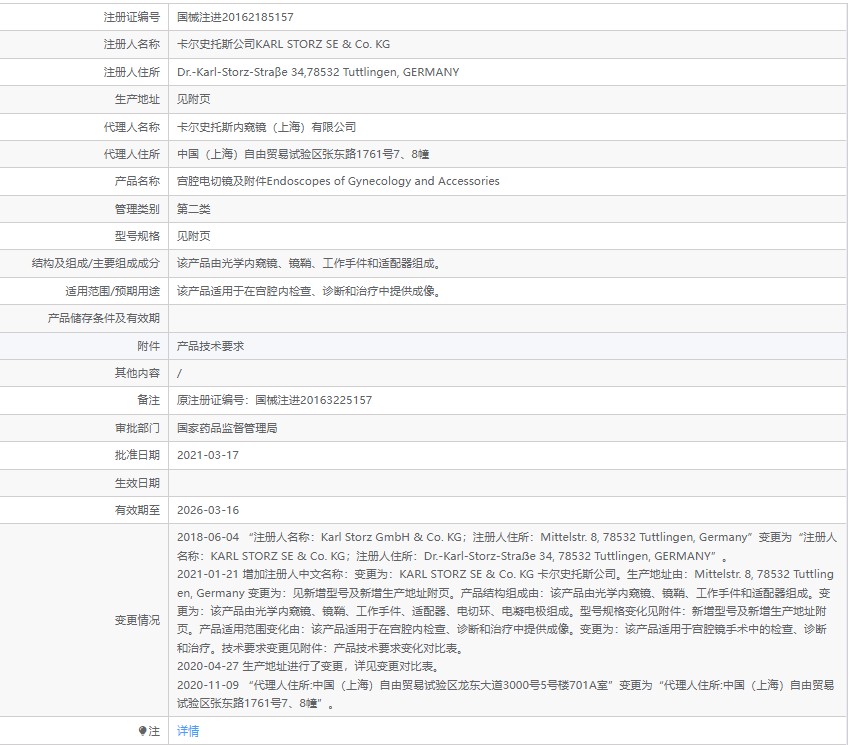Select registrant name 卡尔史托斯公司KARL STORZ SE & Co. KG
The height and width of the screenshot is (745, 850).
283,44
